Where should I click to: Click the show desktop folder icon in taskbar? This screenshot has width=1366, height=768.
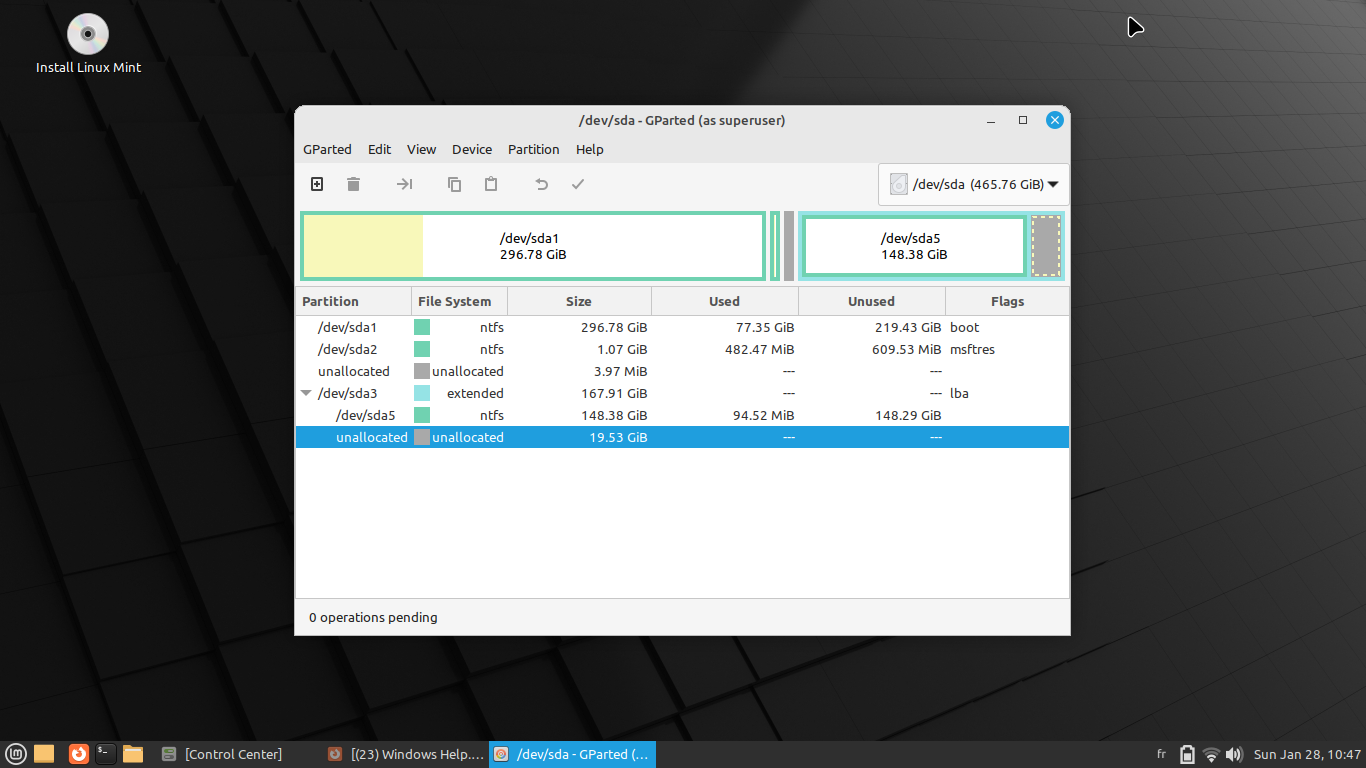44,754
